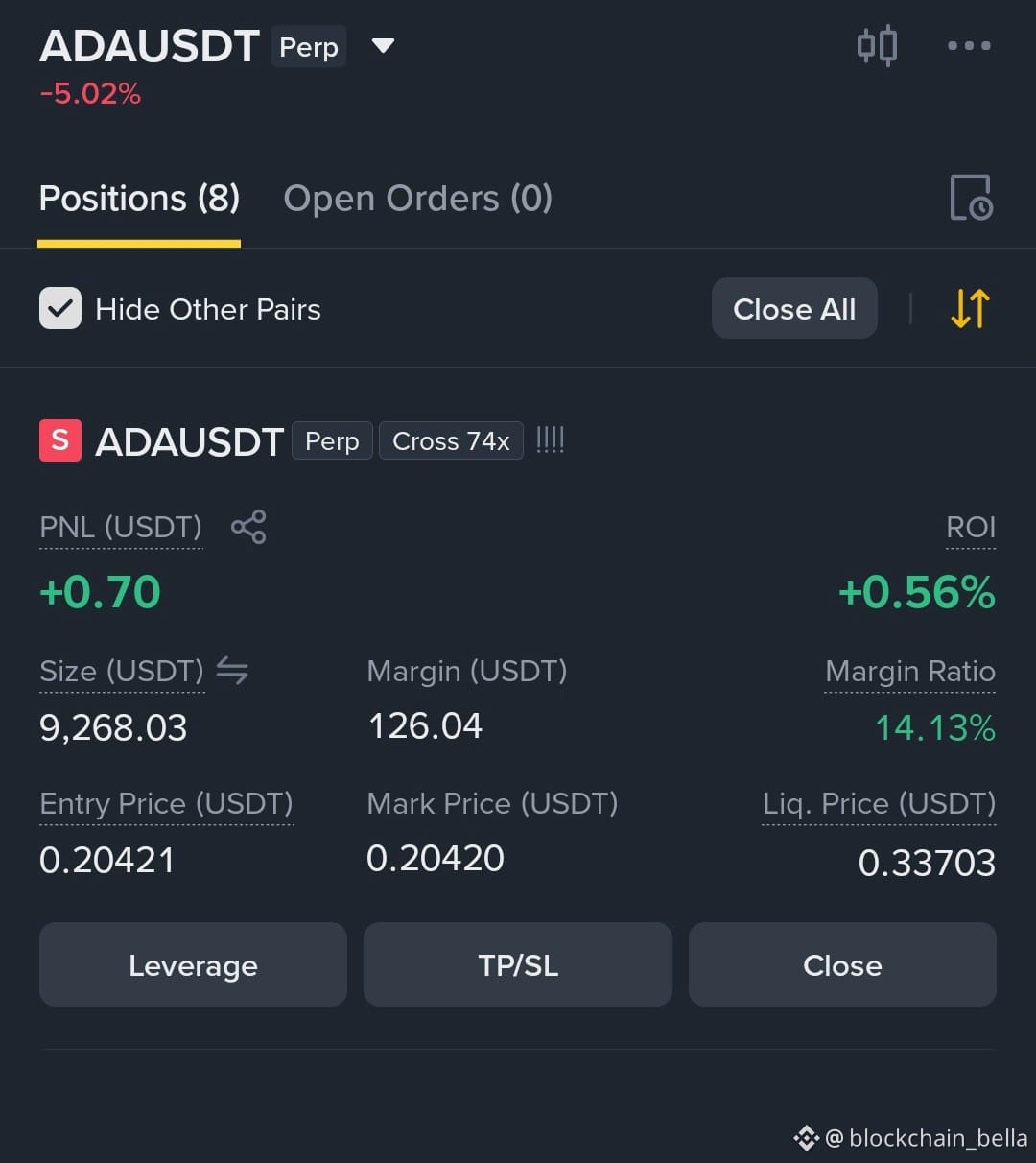
Task: Open position history document-clock icon
Action: tap(971, 198)
